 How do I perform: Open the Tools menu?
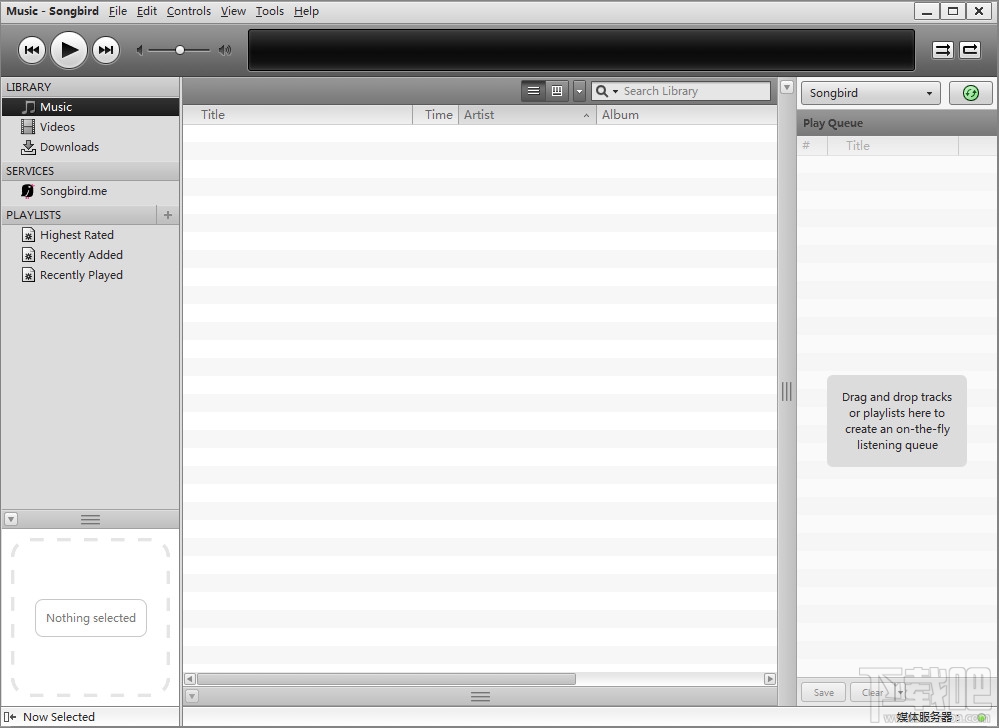click(270, 11)
